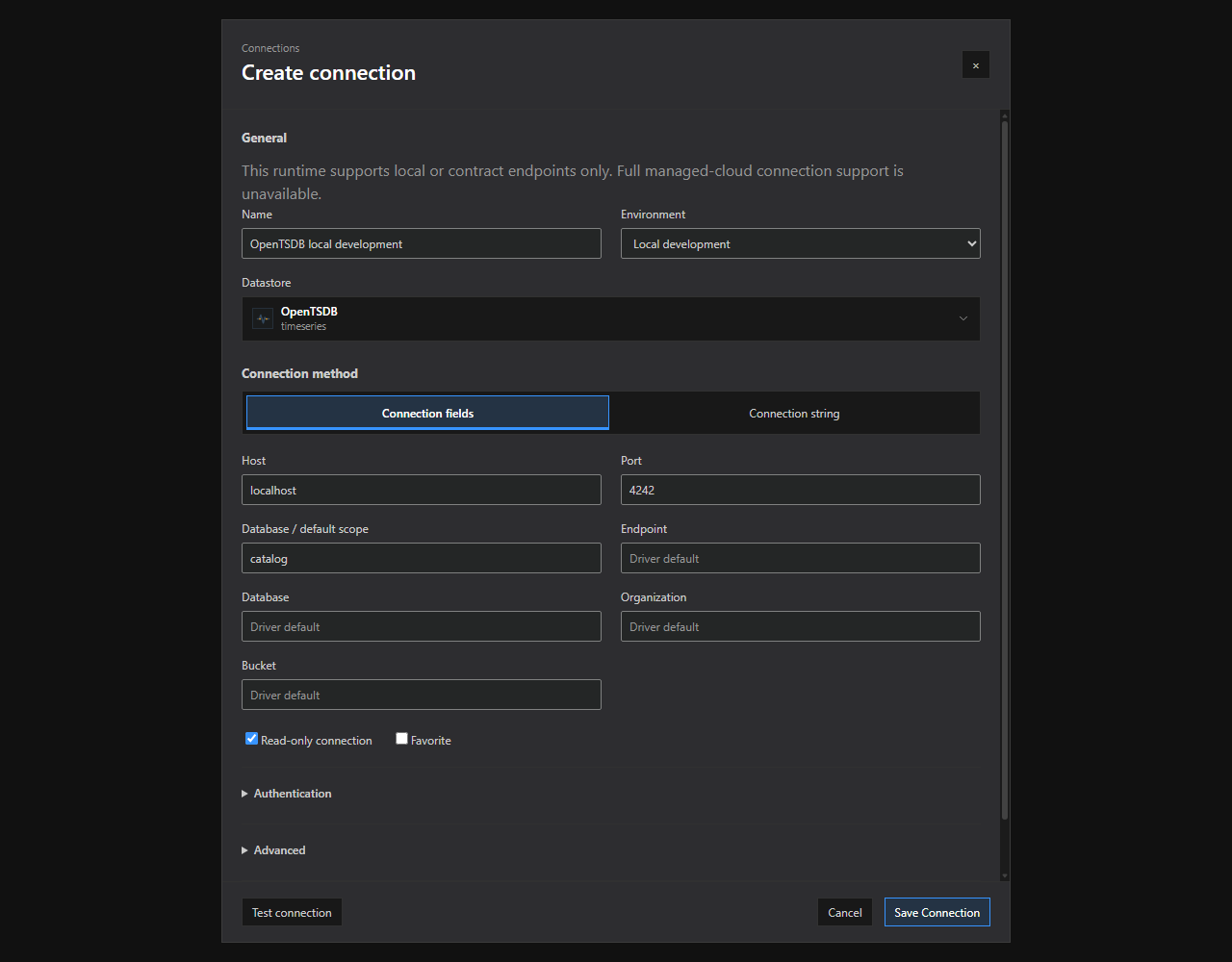Screen dimensions: 1232x962
Task: Click Save Connection button
Action: click(x=937, y=912)
